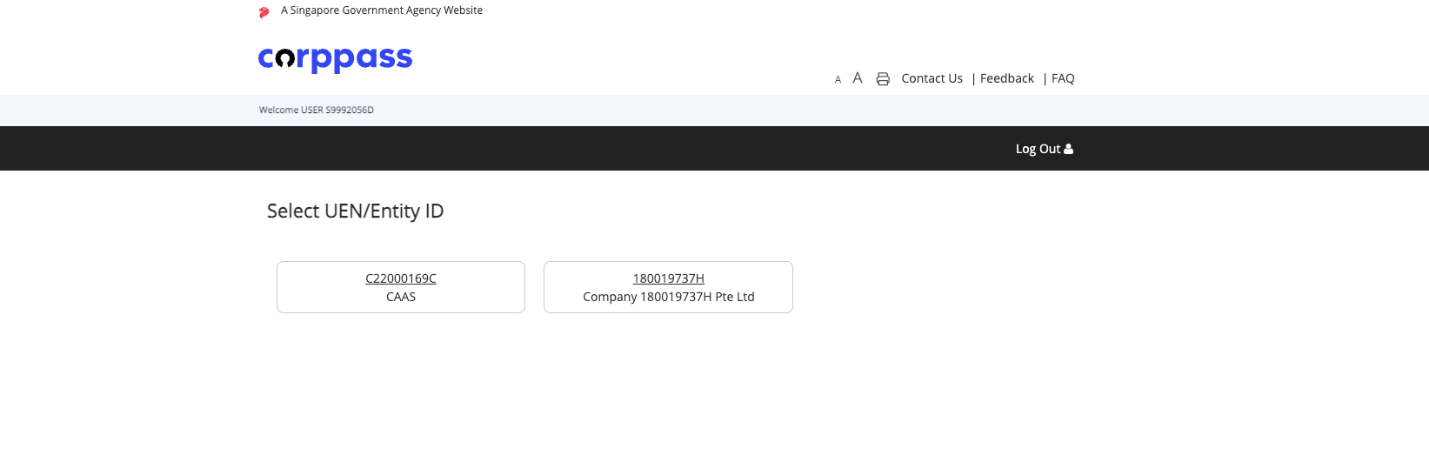Click the red Singapore lion head icon

point(264,12)
